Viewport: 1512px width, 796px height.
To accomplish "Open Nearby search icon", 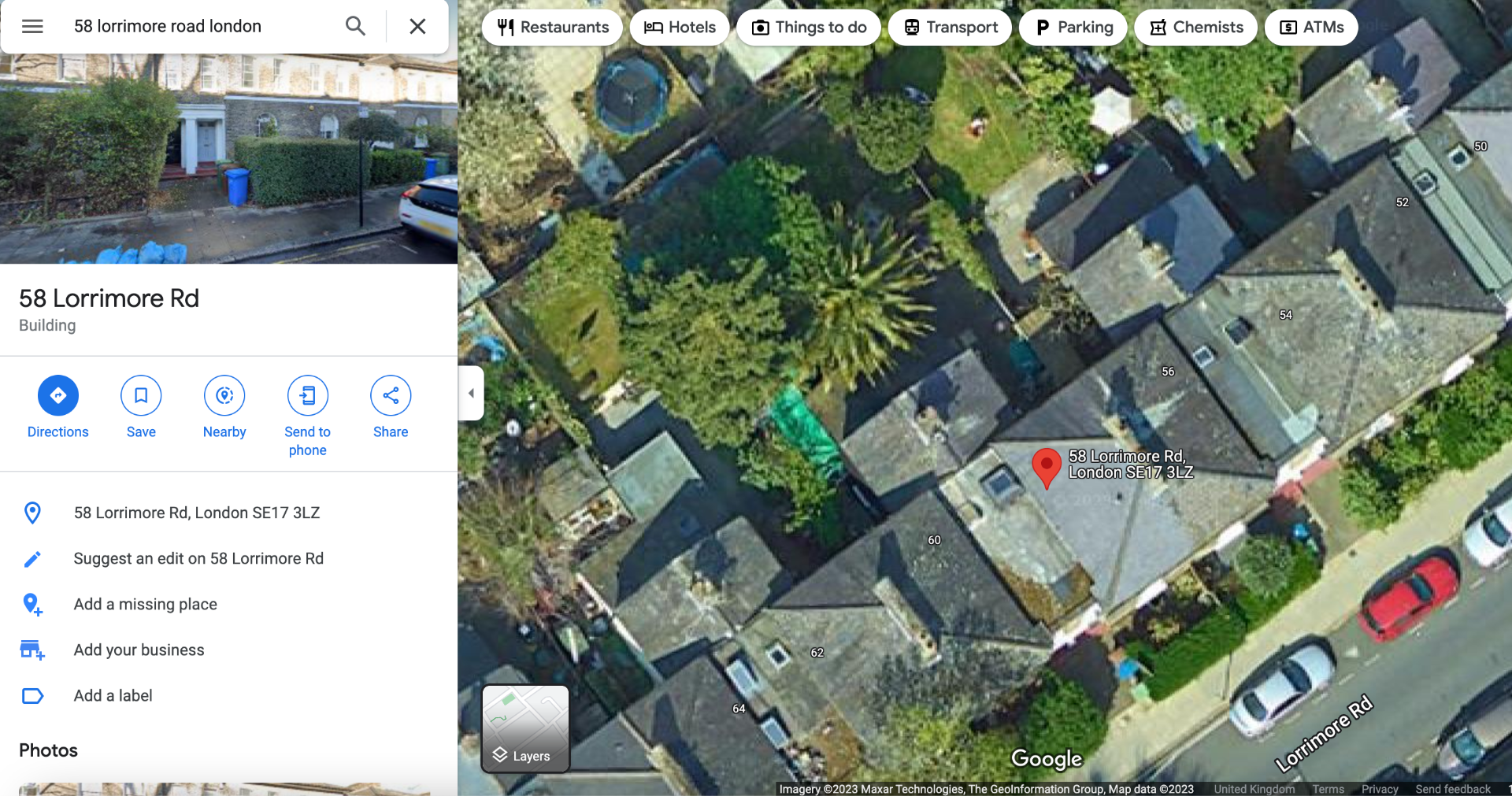I will pos(224,395).
